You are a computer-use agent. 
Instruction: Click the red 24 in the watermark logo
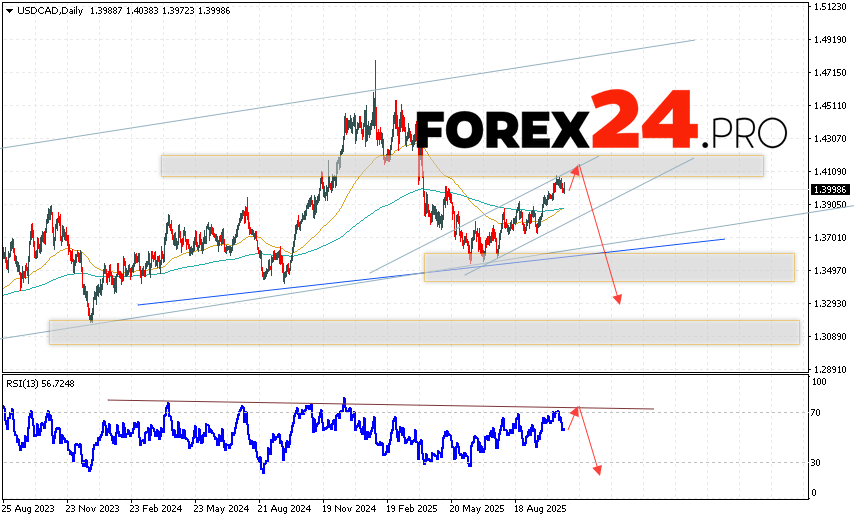coord(644,120)
